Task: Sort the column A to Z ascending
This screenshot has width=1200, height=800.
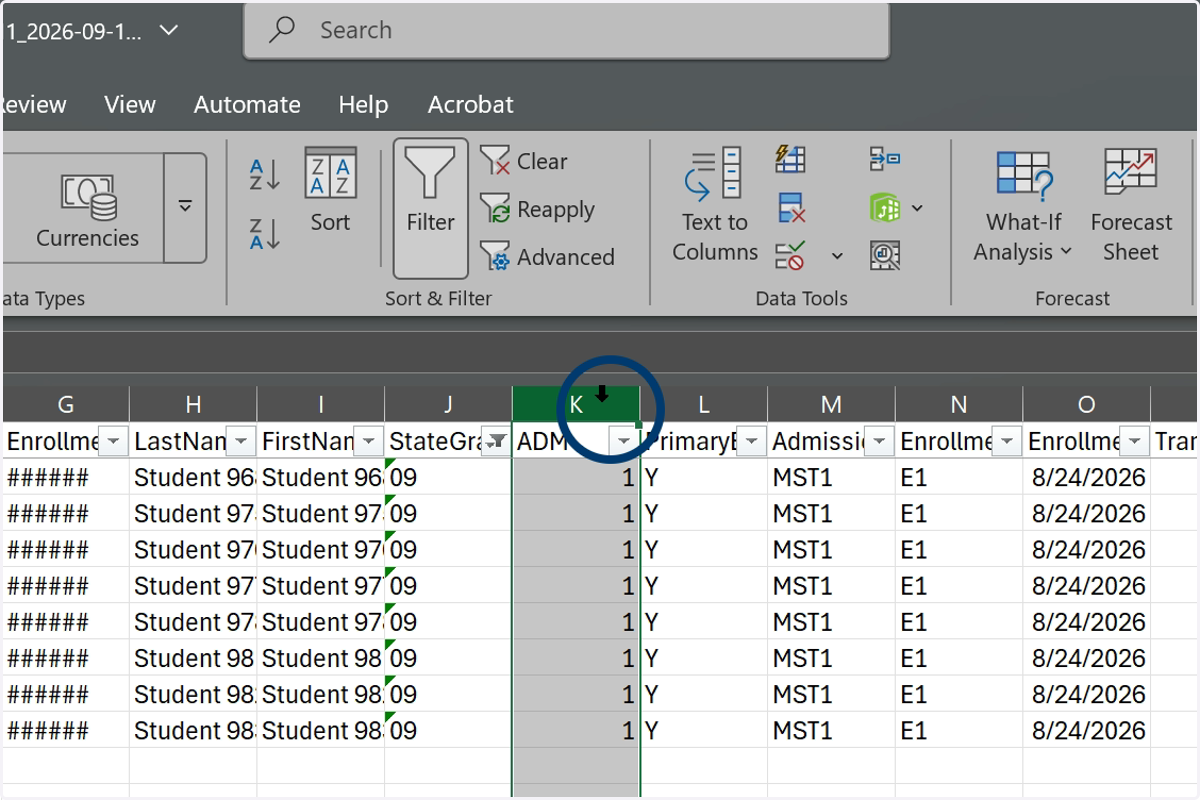Action: coord(265,175)
